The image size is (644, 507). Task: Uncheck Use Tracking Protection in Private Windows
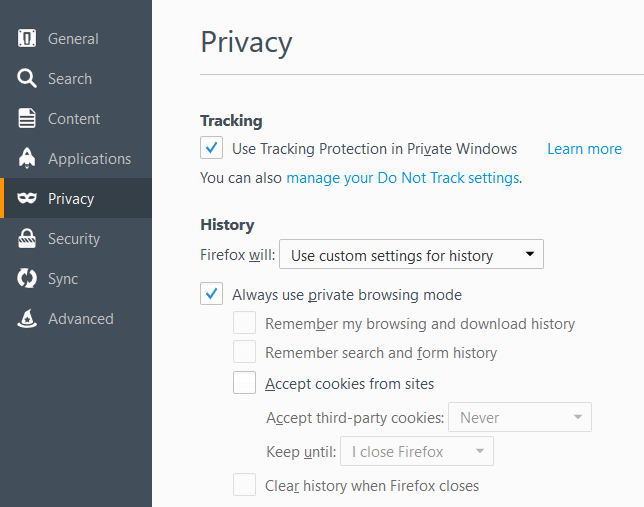coord(212,147)
